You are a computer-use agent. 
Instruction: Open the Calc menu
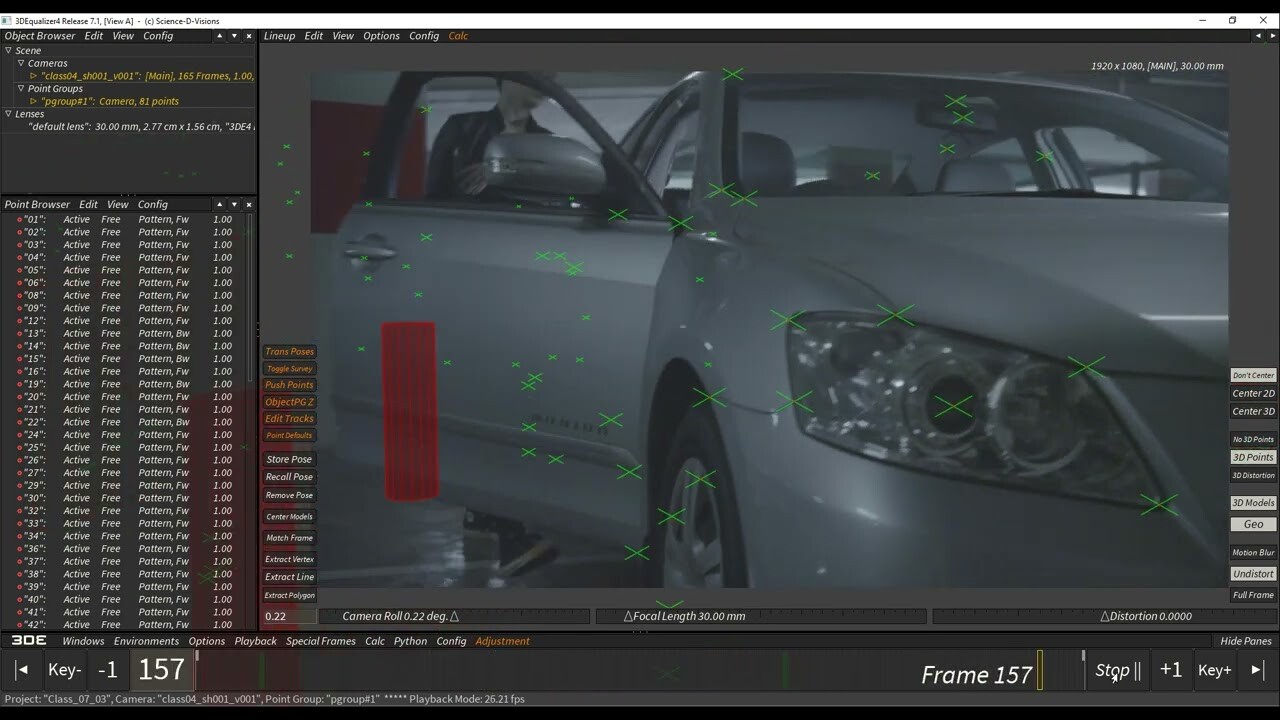pos(458,35)
